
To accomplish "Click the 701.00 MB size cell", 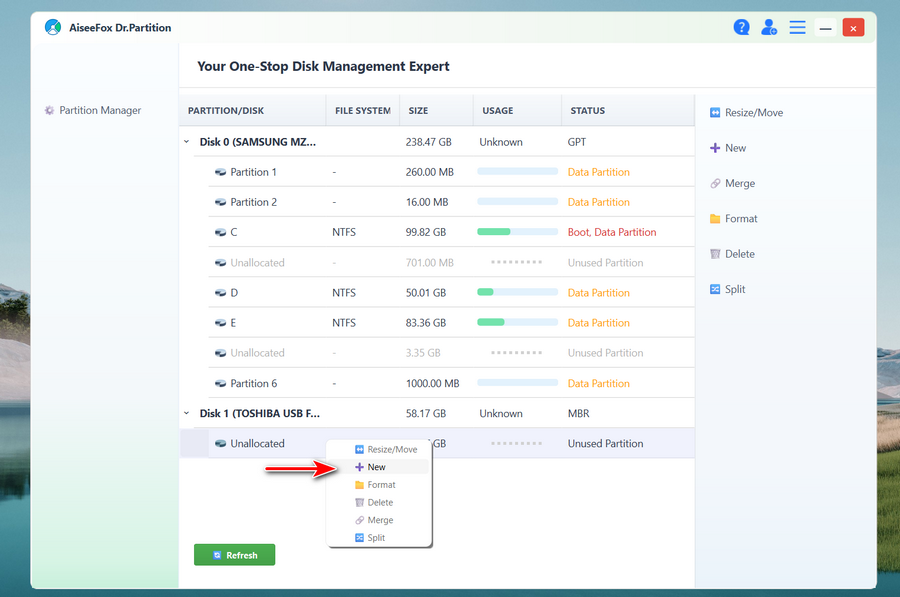I will (429, 263).
